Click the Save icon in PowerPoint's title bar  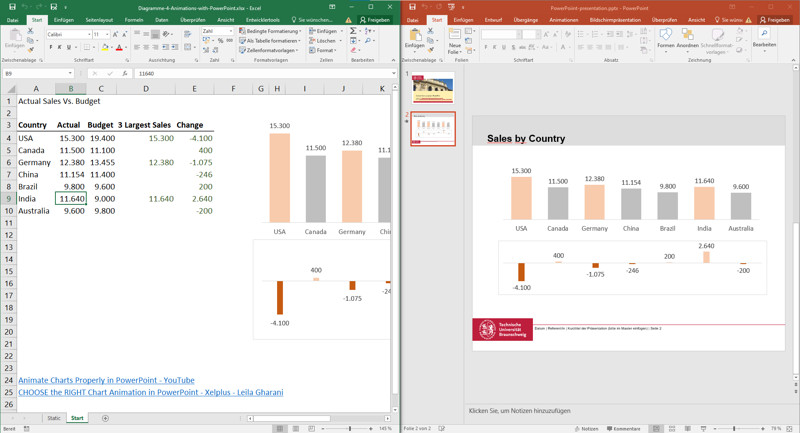(412, 7)
